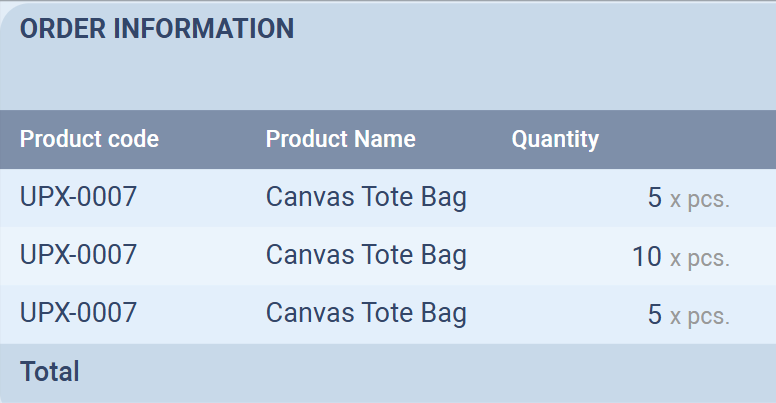Viewport: 776px width, 403px height.
Task: Click the Total label in the footer row
Action: click(x=50, y=373)
